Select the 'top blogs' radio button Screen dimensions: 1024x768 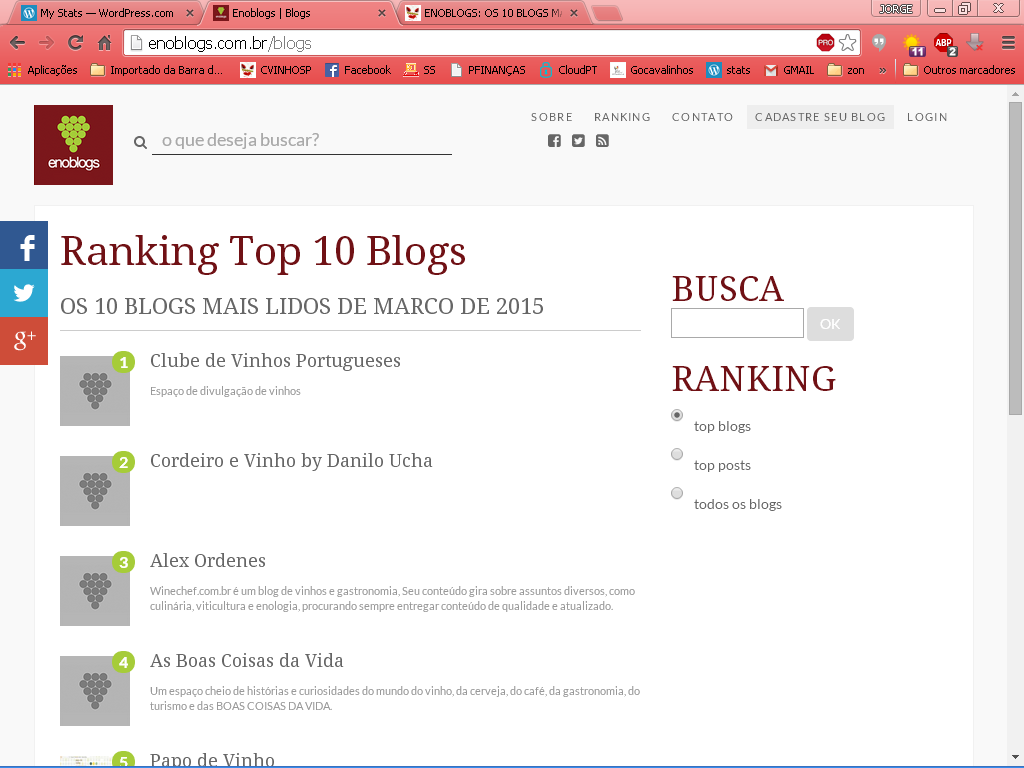(677, 415)
